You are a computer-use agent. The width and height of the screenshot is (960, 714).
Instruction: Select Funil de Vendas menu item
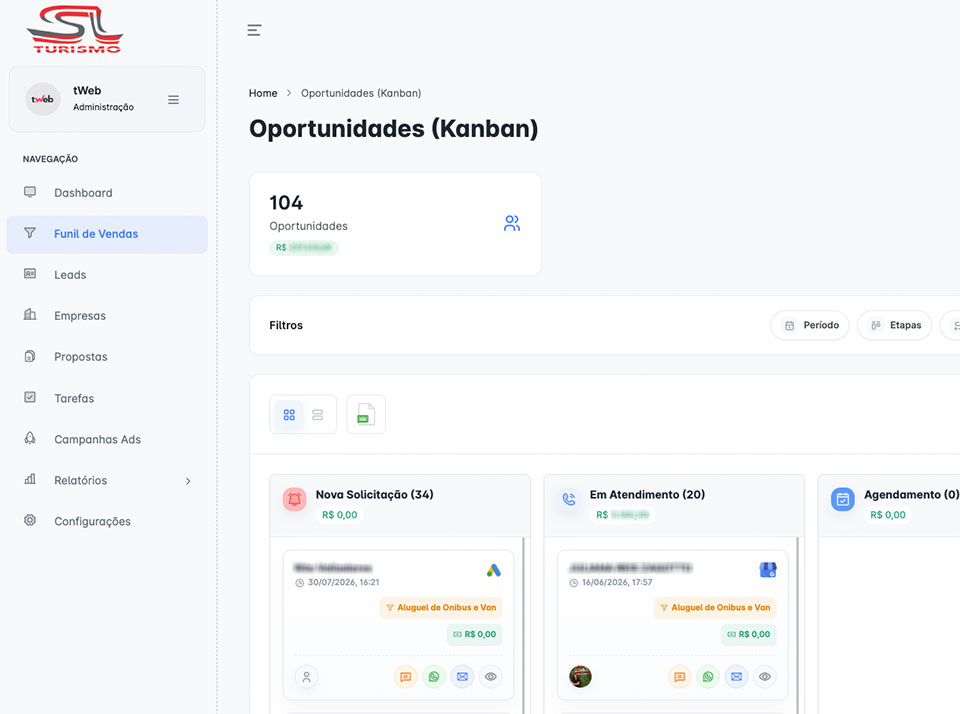click(107, 234)
